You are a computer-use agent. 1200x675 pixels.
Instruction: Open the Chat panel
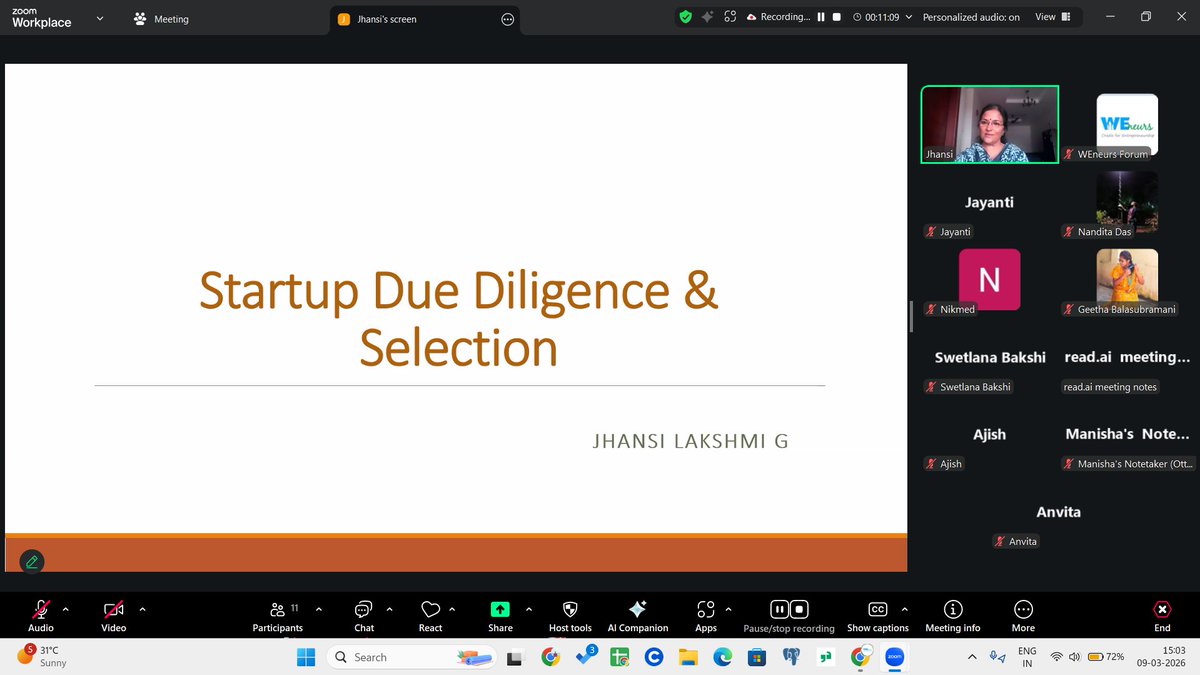click(364, 615)
